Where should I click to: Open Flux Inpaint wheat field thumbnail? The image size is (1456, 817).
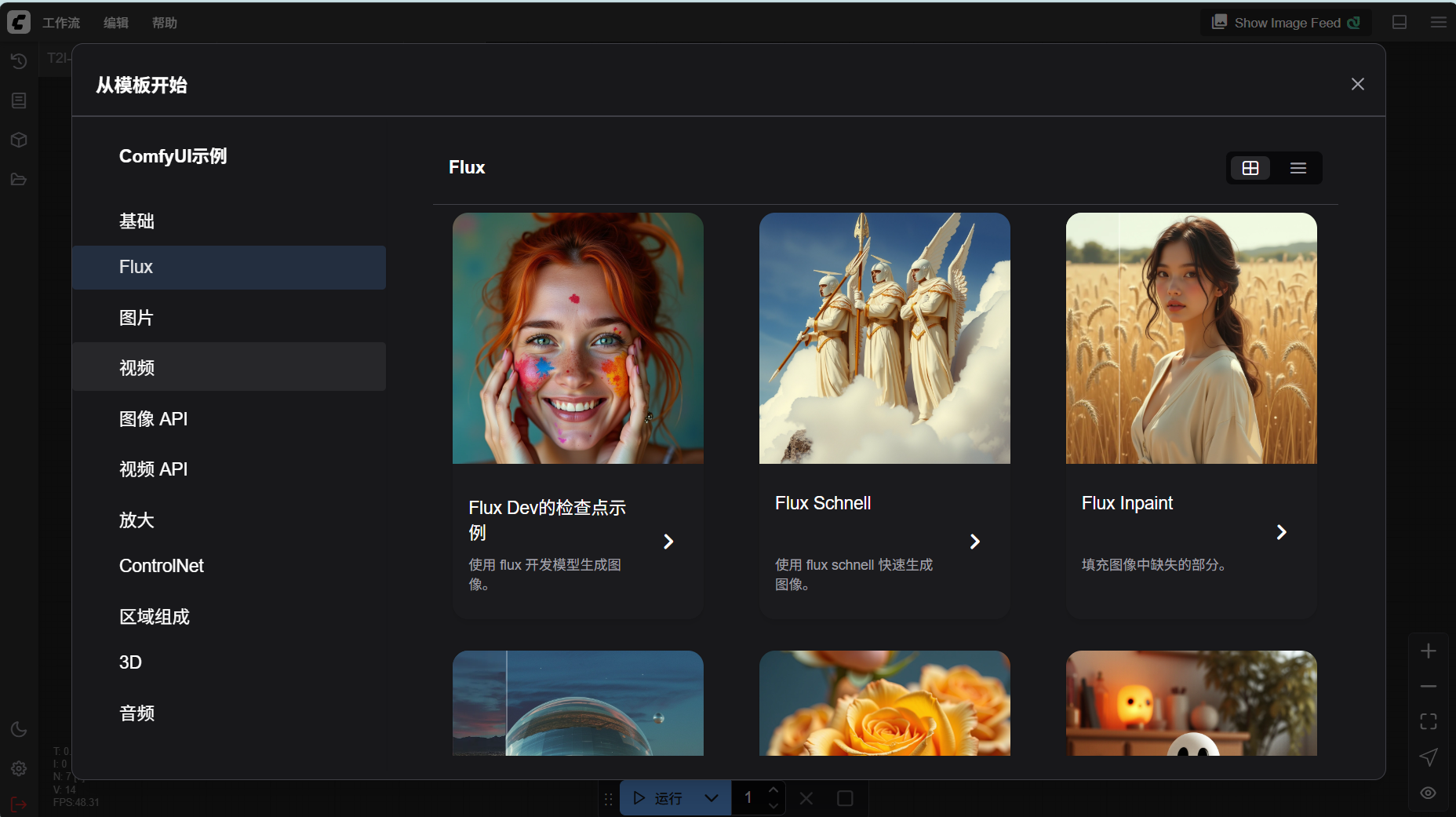[1192, 338]
